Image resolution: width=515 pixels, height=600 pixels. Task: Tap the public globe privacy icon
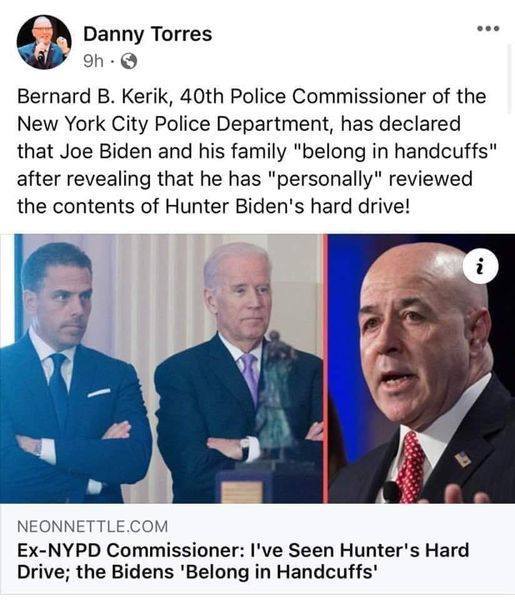pyautogui.click(x=129, y=61)
